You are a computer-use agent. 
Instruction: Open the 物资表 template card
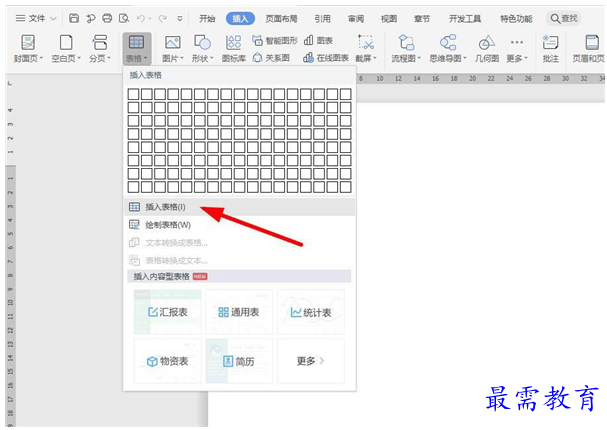pyautogui.click(x=168, y=361)
